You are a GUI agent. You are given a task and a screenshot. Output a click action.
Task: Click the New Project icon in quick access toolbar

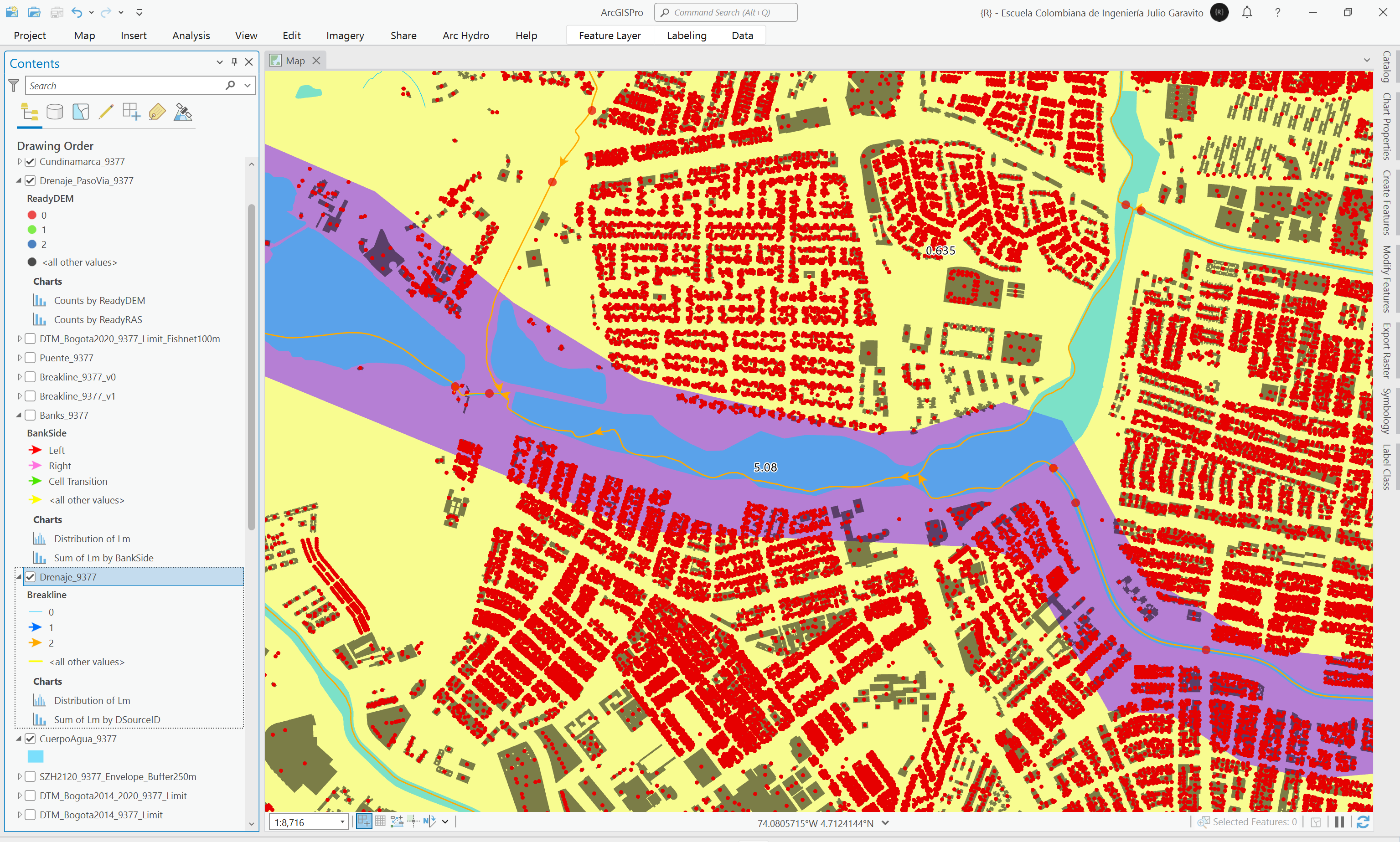11,12
